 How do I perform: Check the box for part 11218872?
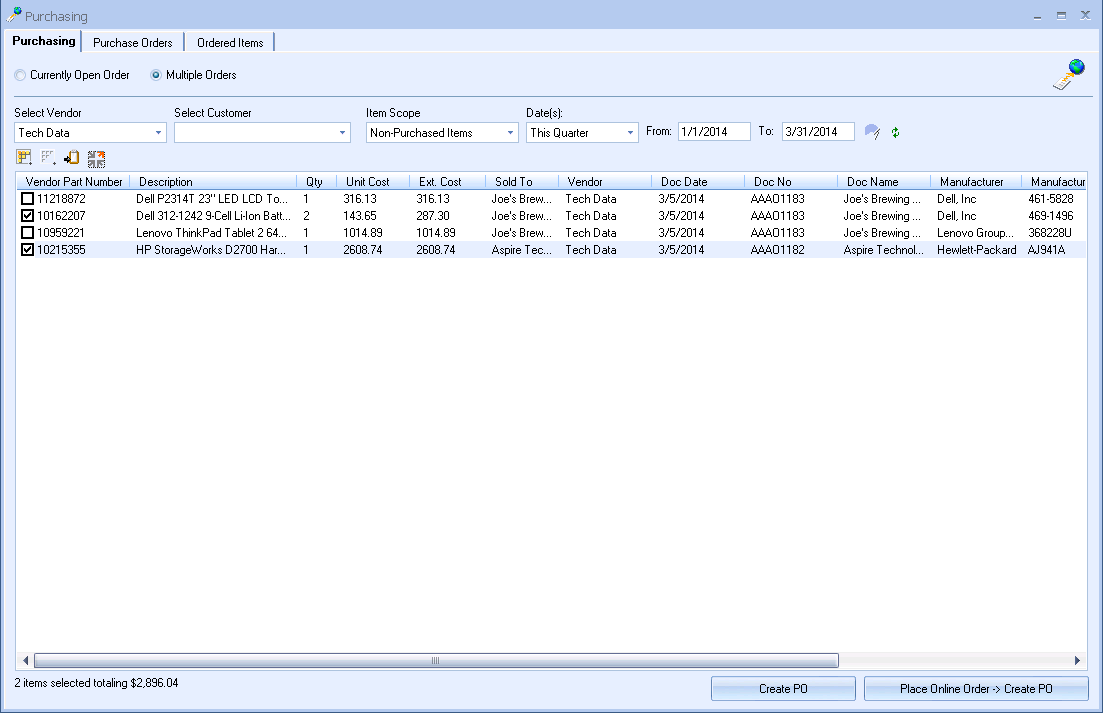(28, 199)
